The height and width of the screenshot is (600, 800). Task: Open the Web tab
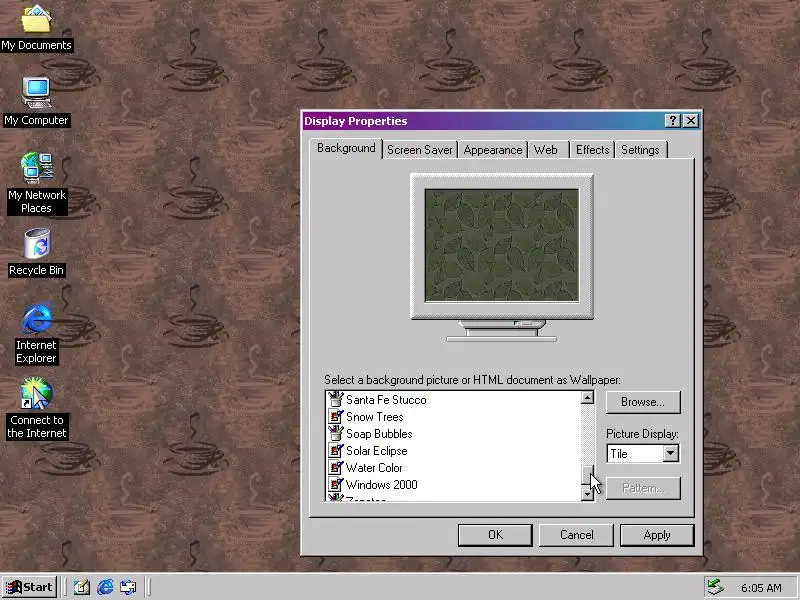coord(548,150)
